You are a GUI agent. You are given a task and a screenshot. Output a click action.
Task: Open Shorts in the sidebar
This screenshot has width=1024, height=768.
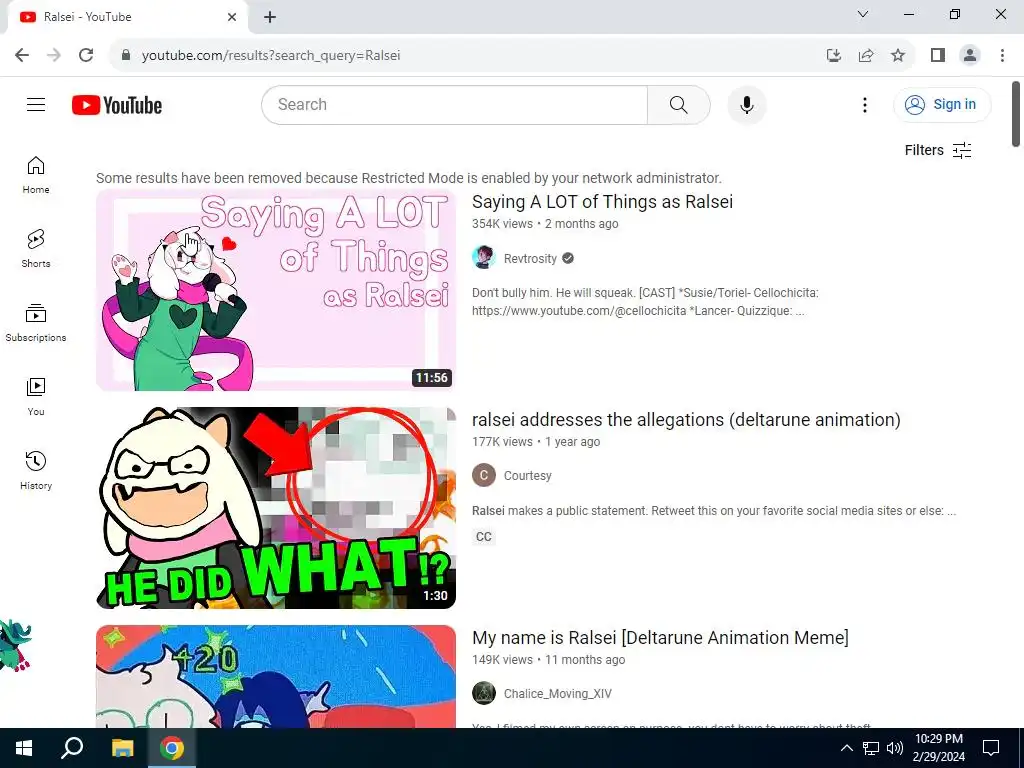tap(36, 249)
